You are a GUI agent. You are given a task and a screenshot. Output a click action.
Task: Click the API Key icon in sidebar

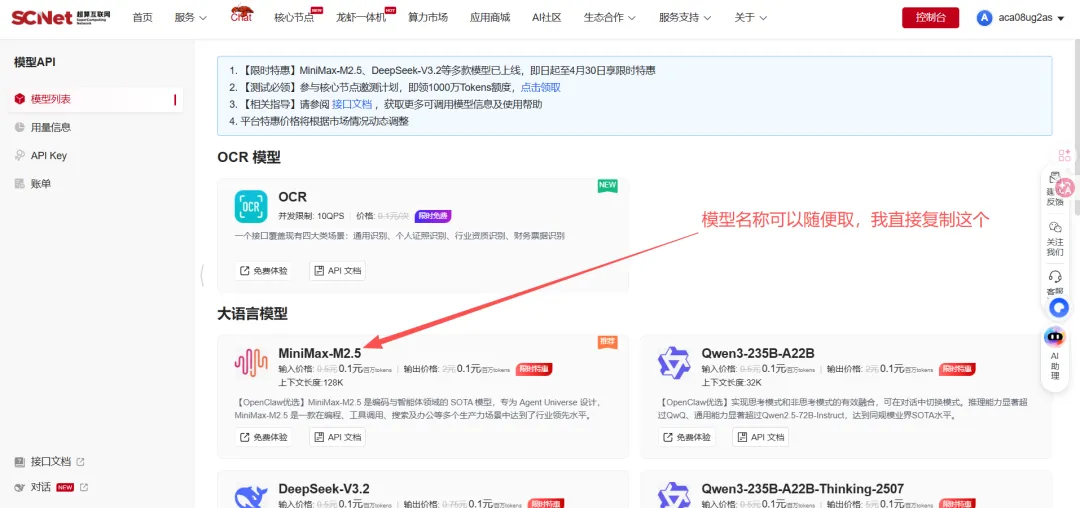click(x=20, y=156)
